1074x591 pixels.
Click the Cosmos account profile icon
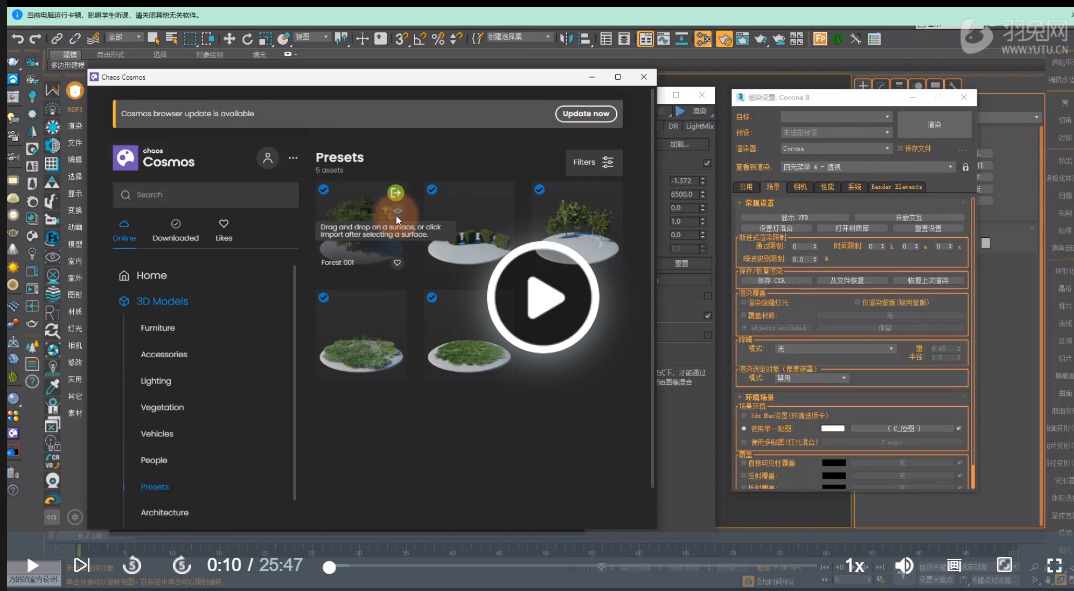coord(267,158)
